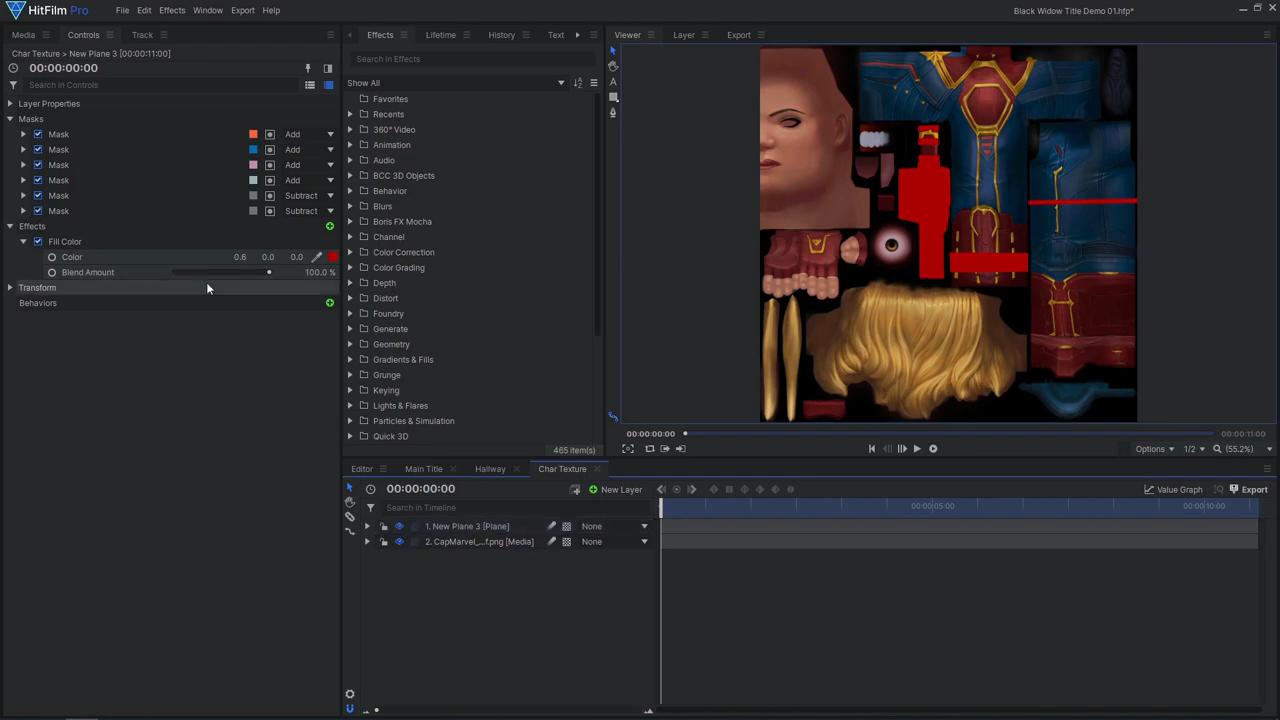Switch to the Lifetime tab
This screenshot has height=720, width=1280.
point(440,35)
